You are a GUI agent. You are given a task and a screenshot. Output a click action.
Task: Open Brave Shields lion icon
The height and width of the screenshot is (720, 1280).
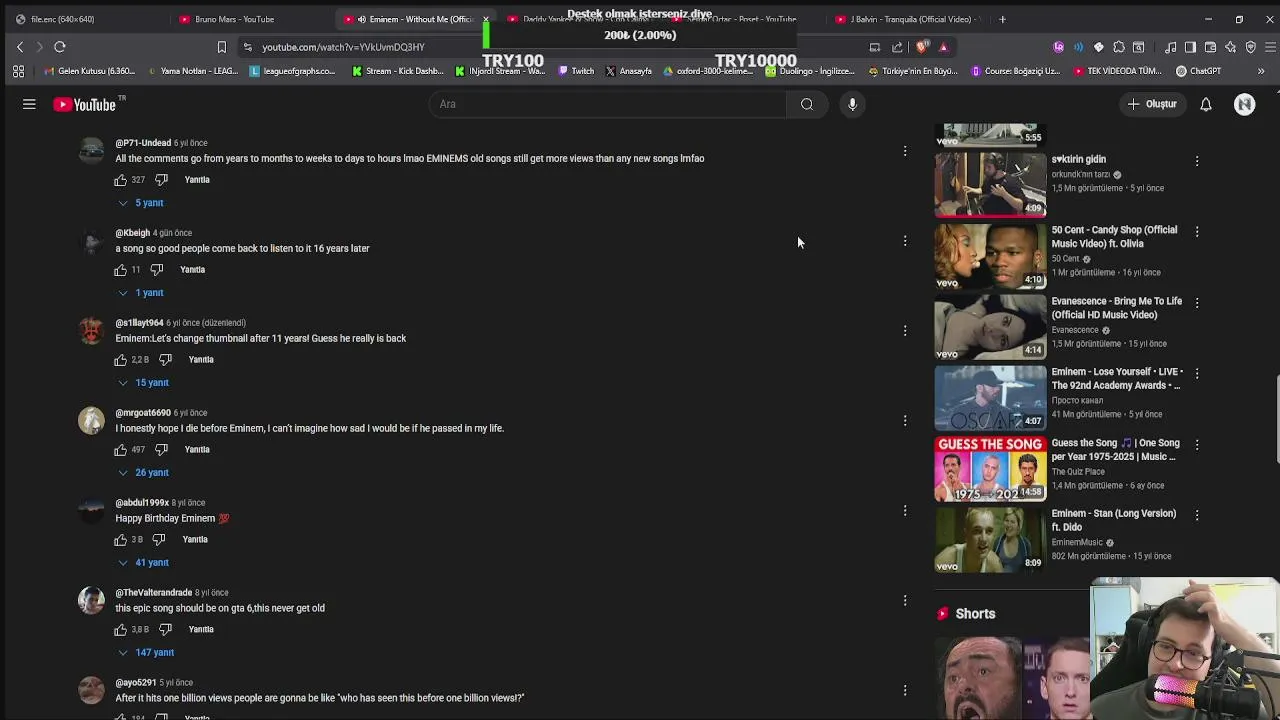pos(922,47)
